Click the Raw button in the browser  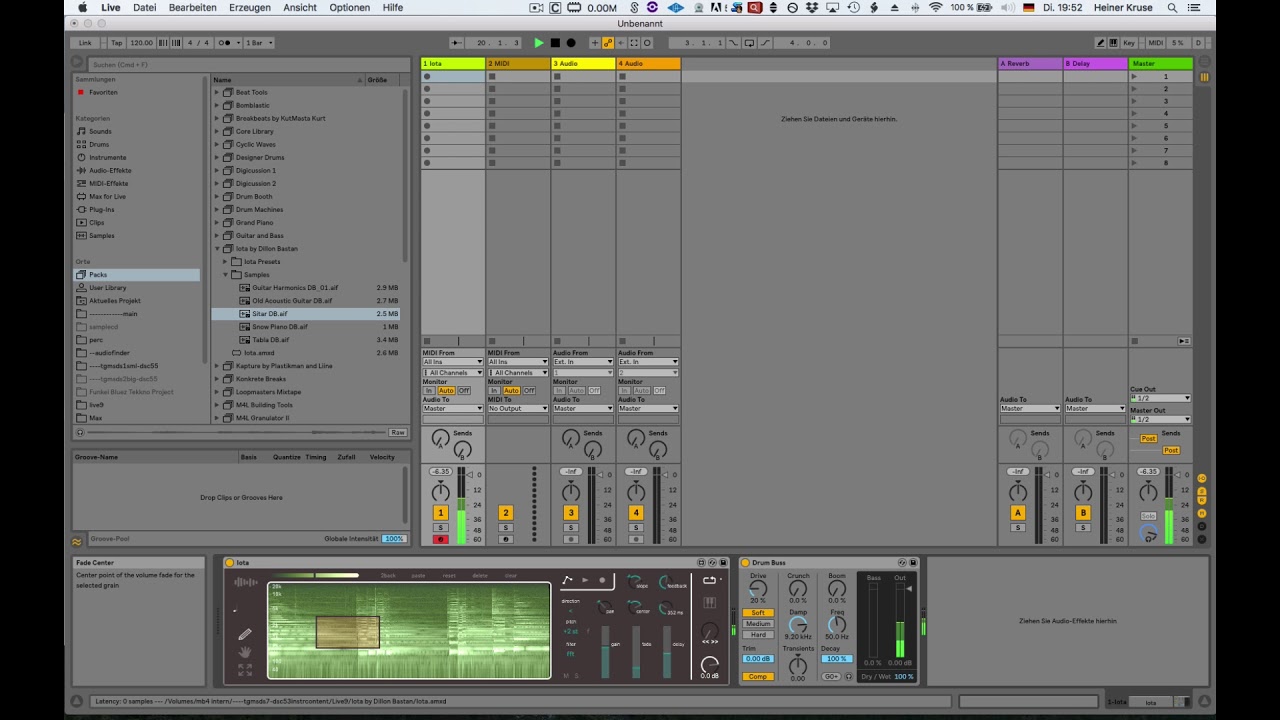398,432
